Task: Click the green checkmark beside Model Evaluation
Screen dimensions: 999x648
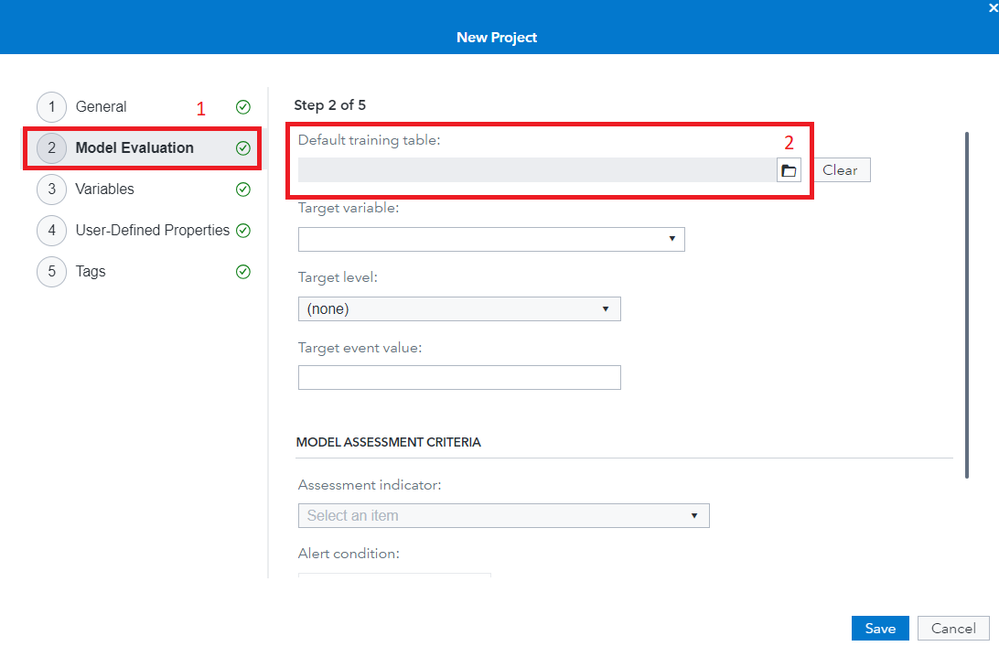Action: pos(243,148)
